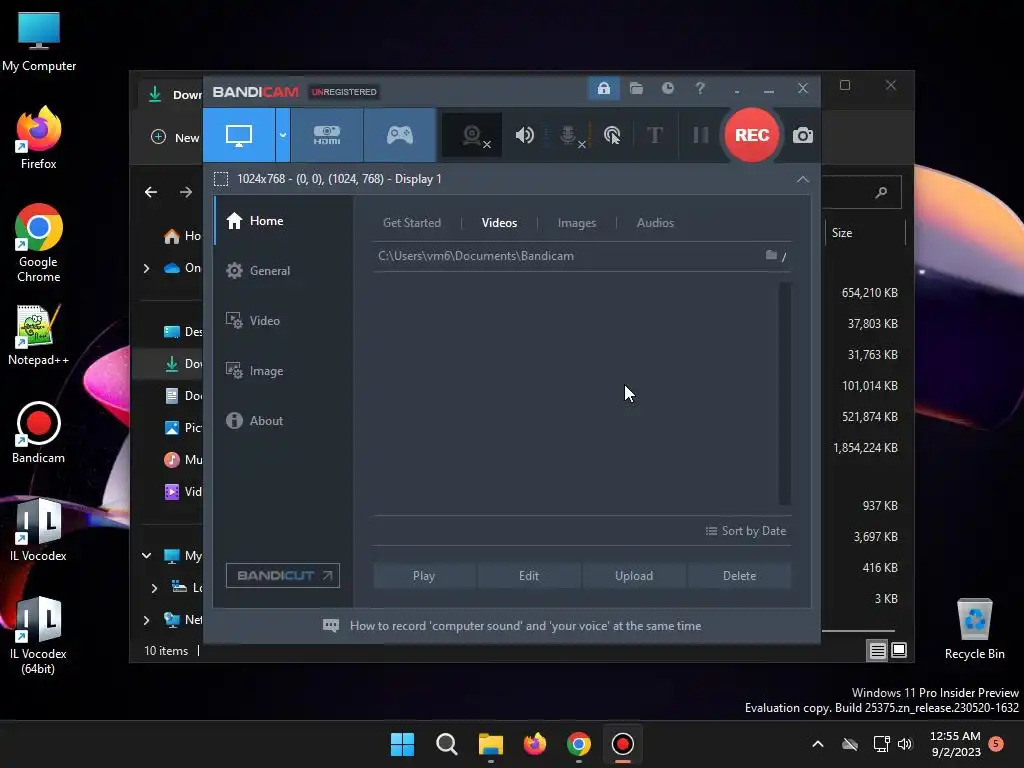Toggle the text overlay T icon
The width and height of the screenshot is (1024, 768).
click(x=654, y=135)
